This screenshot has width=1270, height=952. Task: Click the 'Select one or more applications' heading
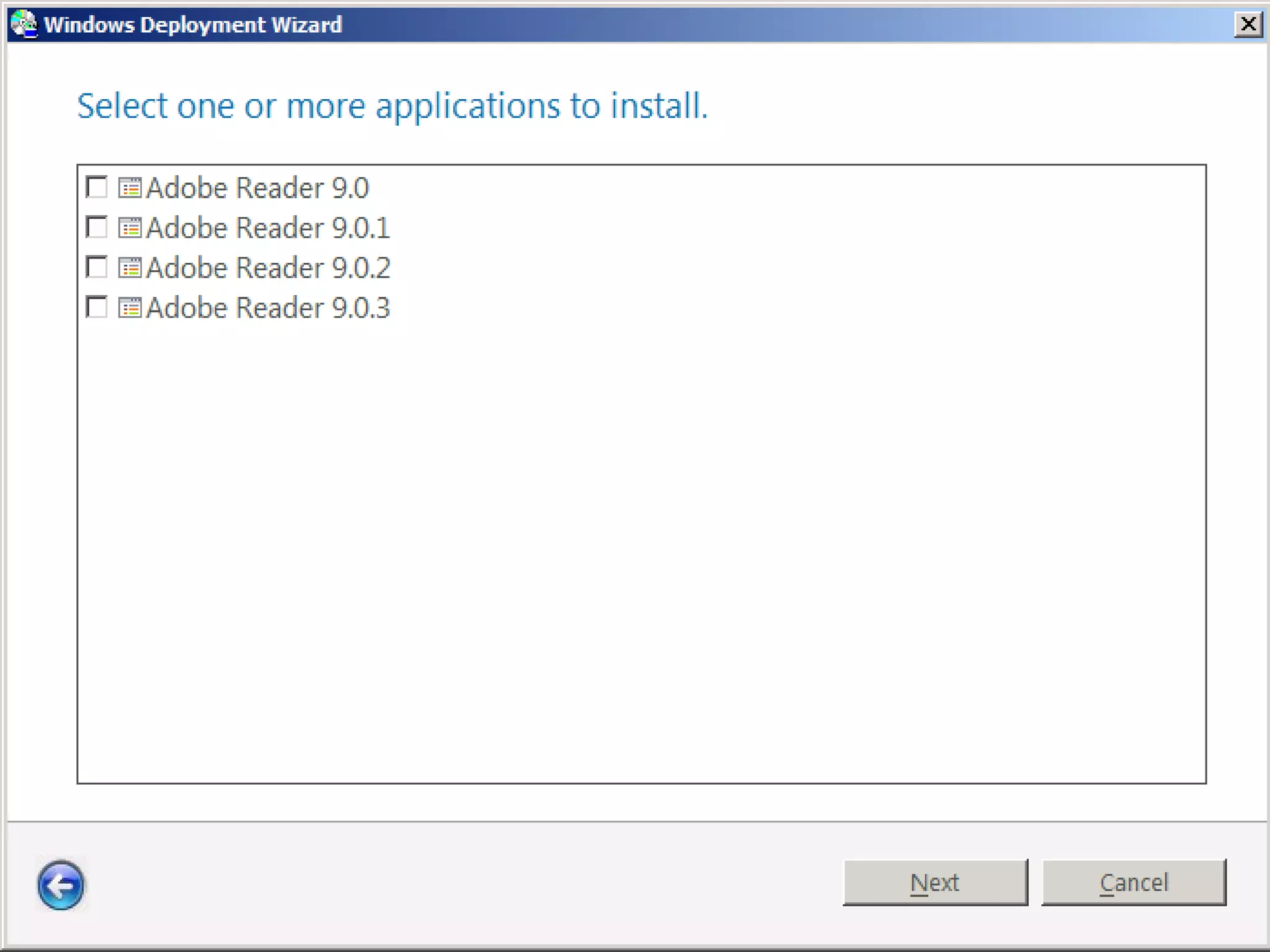coord(392,106)
